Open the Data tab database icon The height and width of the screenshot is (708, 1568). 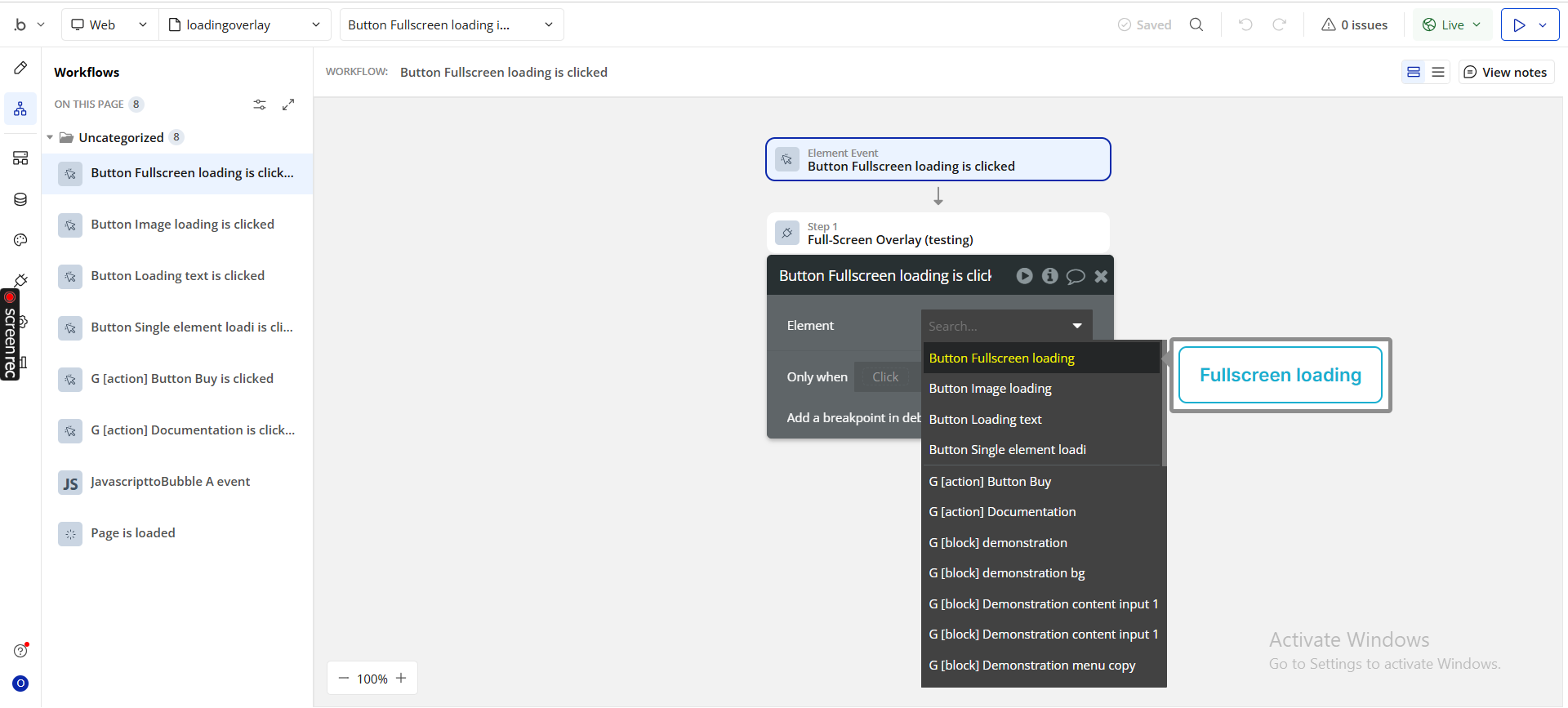point(20,199)
